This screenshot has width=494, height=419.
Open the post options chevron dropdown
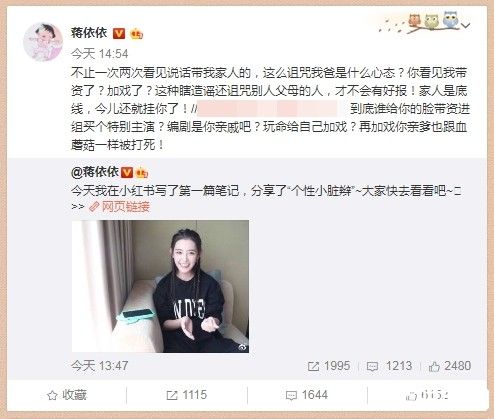click(x=465, y=25)
